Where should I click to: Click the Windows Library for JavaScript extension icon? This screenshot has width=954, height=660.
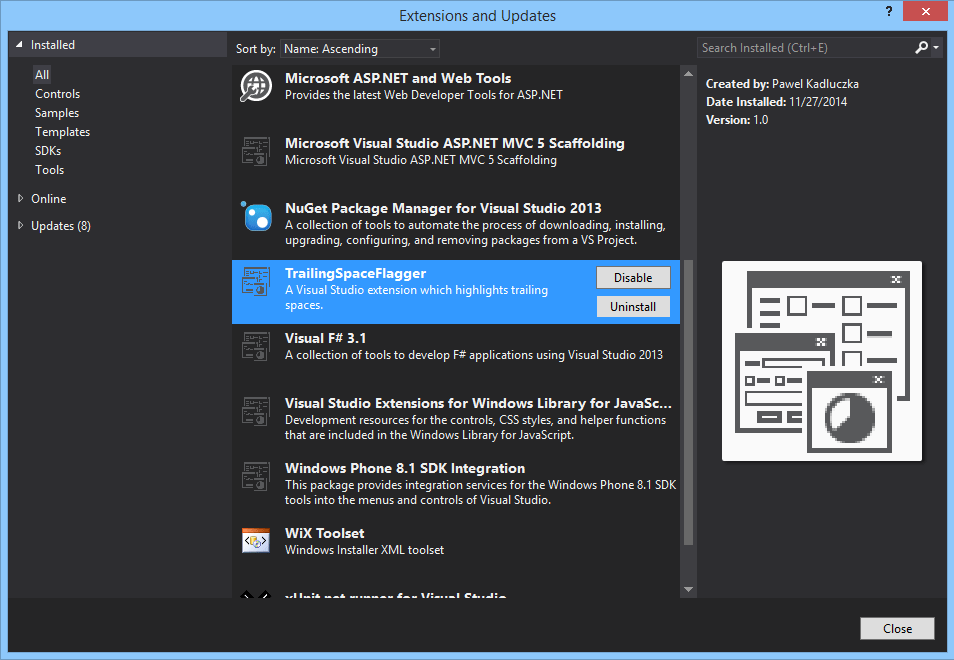click(257, 412)
